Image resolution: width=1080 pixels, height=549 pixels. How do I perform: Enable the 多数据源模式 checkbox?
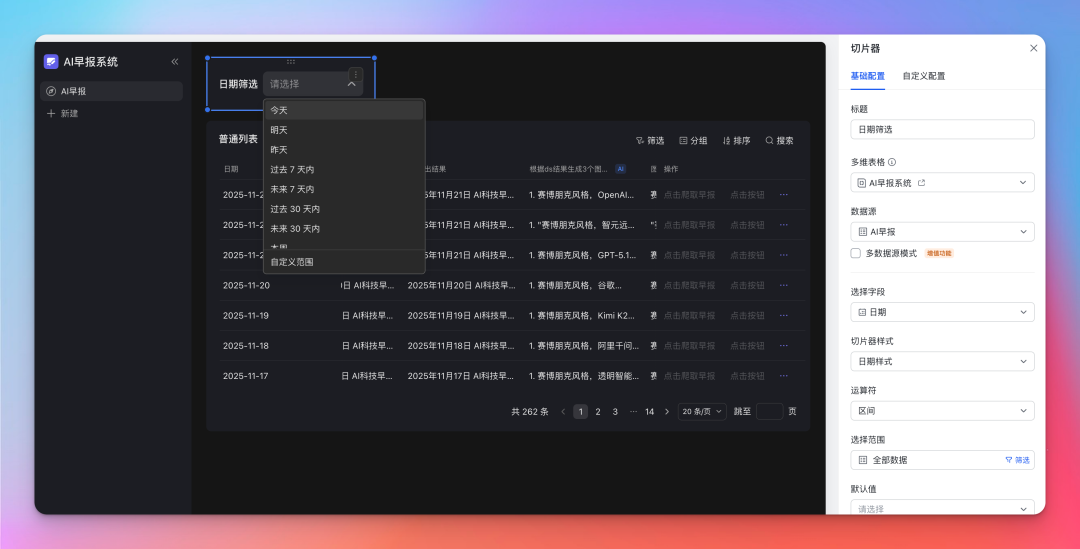click(x=856, y=253)
